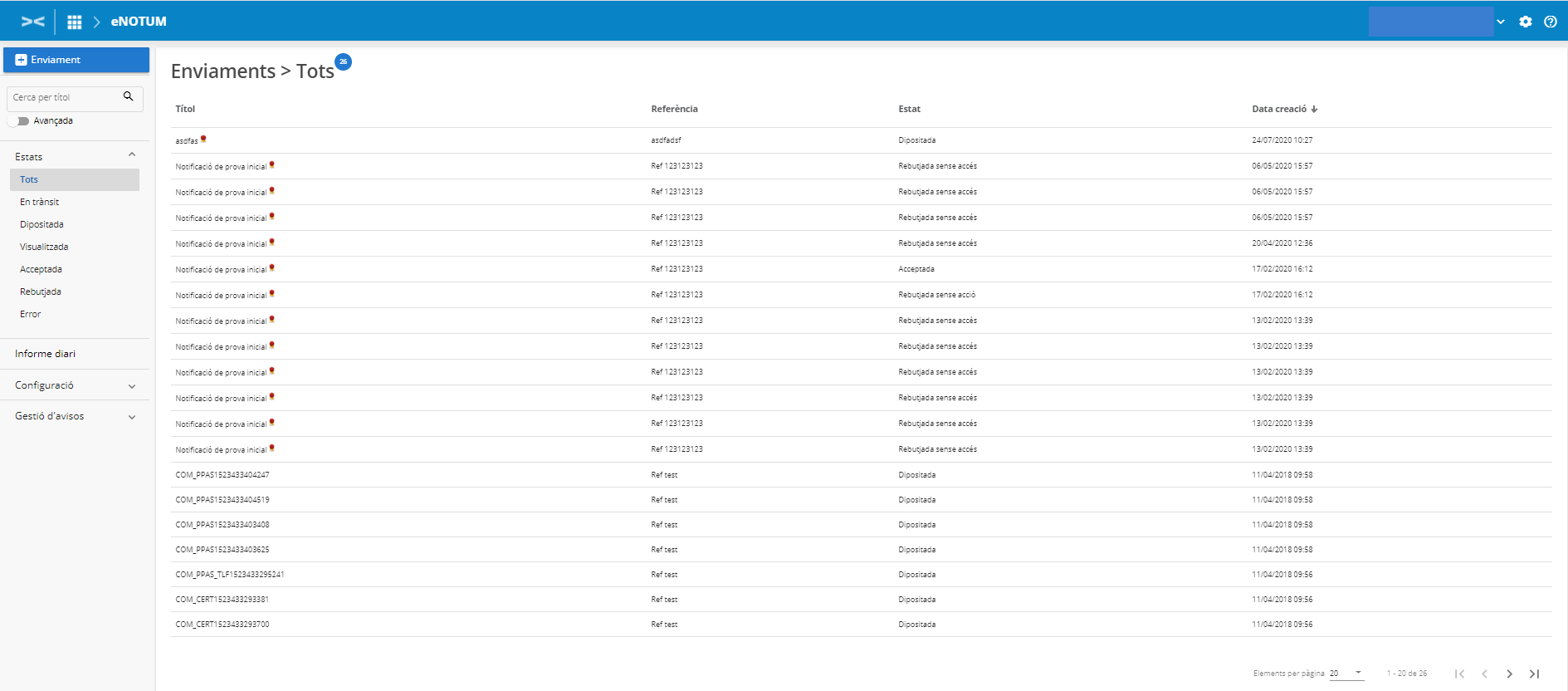Select the Tots status filter
The height and width of the screenshot is (691, 1568).
click(75, 179)
